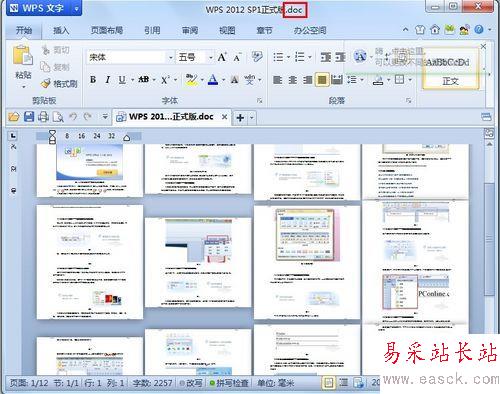Switch to the 页面布局 tab
This screenshot has height=394, width=500.
pyautogui.click(x=107, y=31)
